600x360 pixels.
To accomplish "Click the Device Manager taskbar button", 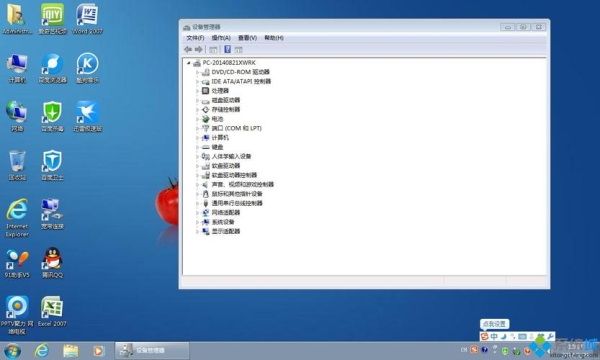I will click(x=152, y=350).
